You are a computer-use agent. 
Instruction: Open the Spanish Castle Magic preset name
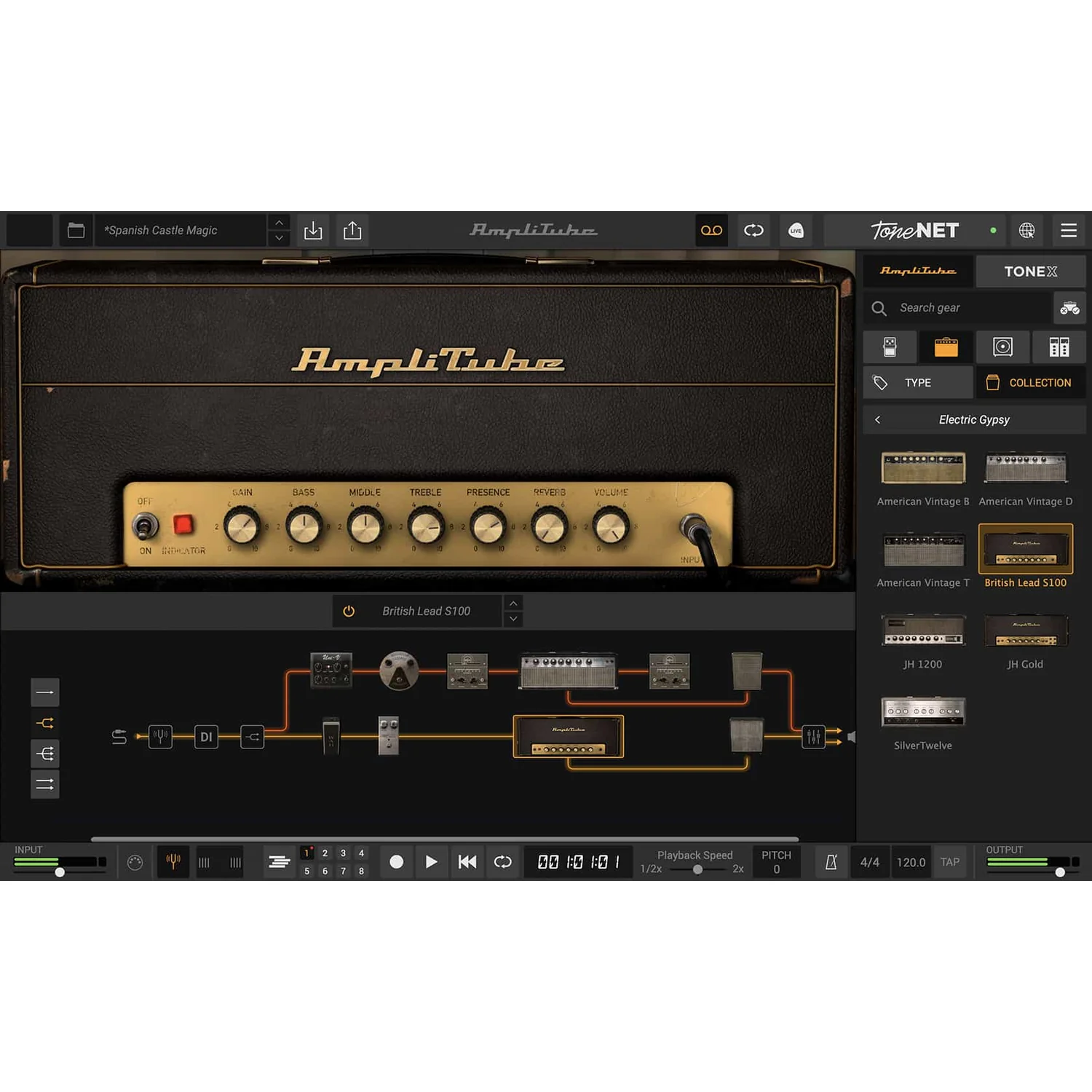tap(181, 231)
